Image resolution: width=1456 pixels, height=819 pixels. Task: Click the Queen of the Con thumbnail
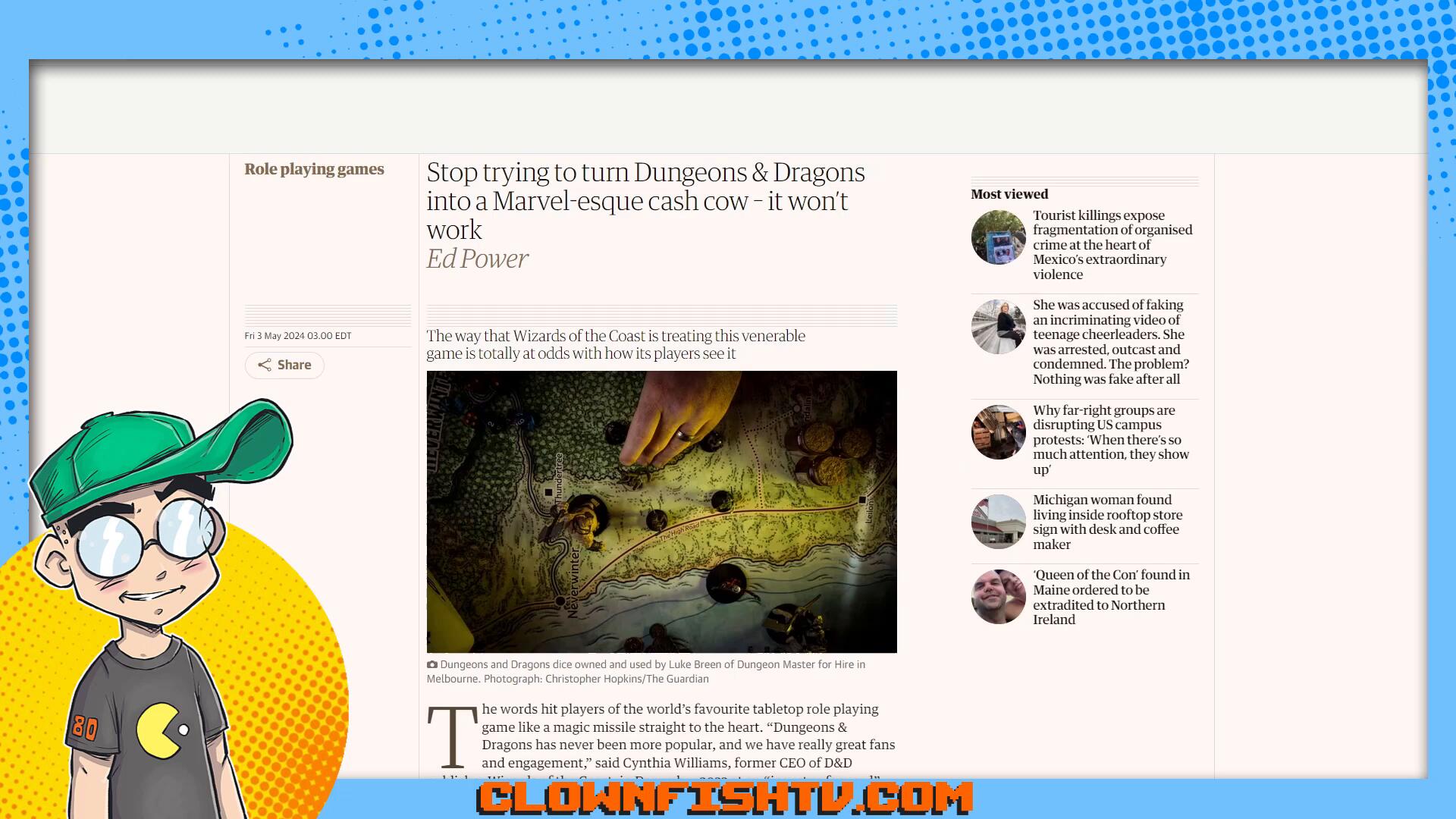coord(998,597)
